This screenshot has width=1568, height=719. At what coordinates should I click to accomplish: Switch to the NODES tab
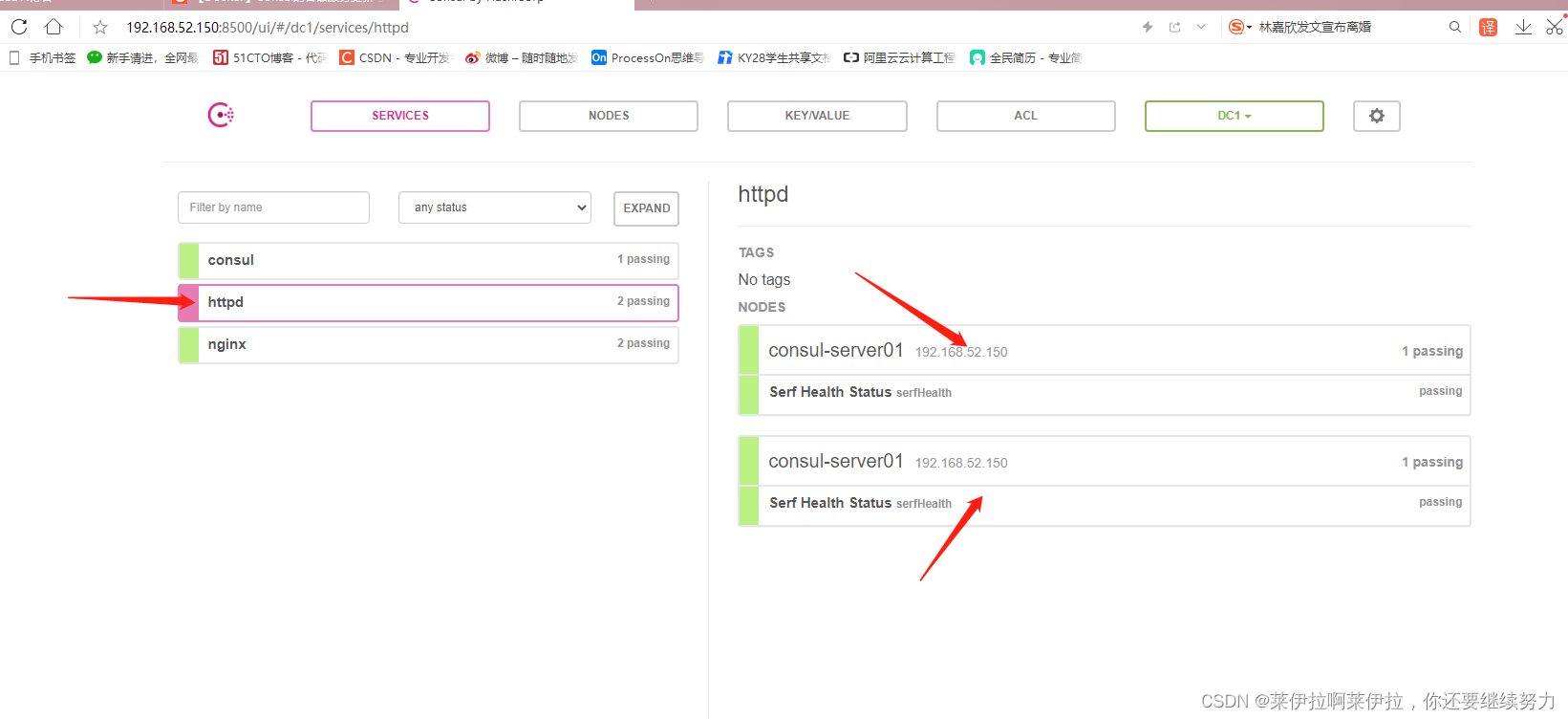click(609, 116)
